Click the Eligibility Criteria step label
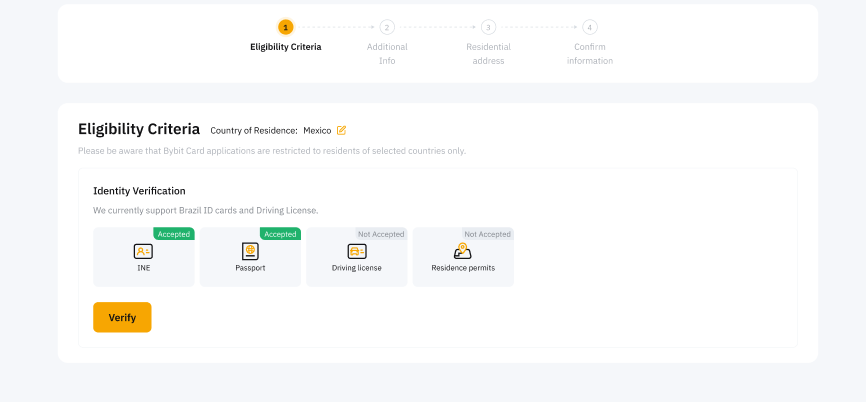 click(x=286, y=47)
